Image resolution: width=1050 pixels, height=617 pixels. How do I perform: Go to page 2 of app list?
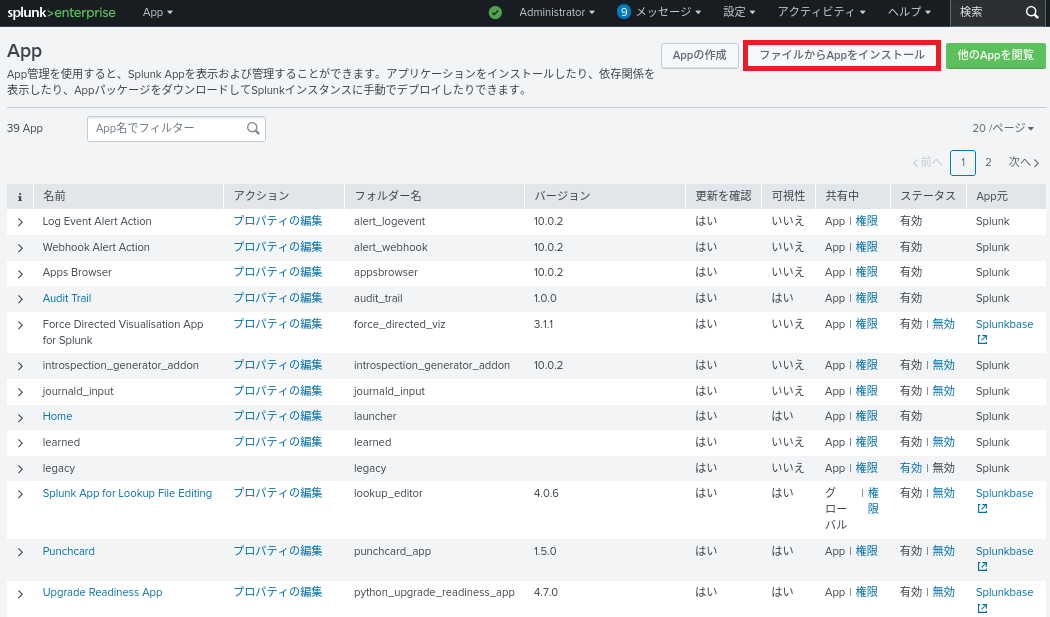[988, 162]
